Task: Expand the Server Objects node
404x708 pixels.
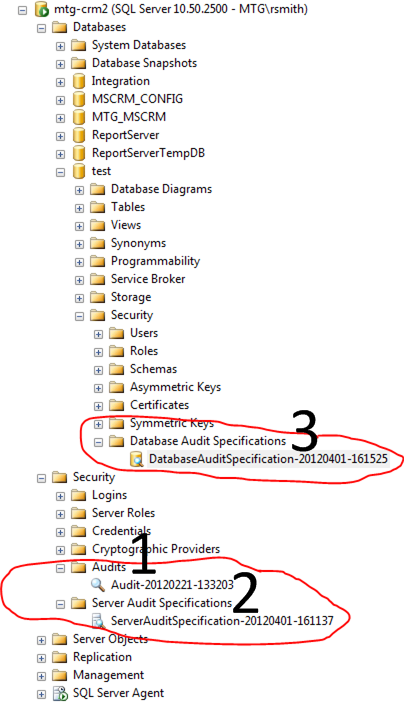Action: pyautogui.click(x=41, y=640)
